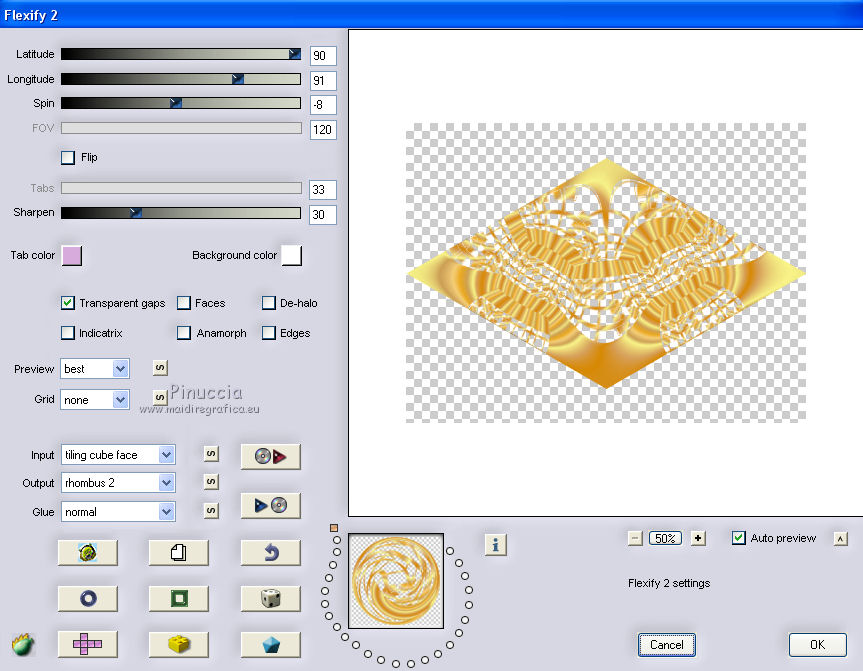Viewport: 863px width, 671px height.
Task: Click the golden swirl source thumbnail
Action: pyautogui.click(x=396, y=581)
